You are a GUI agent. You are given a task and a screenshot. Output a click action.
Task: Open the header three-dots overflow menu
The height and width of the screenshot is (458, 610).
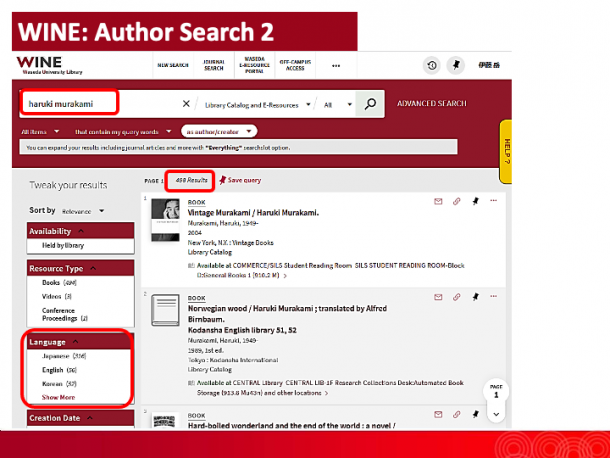[x=336, y=66]
